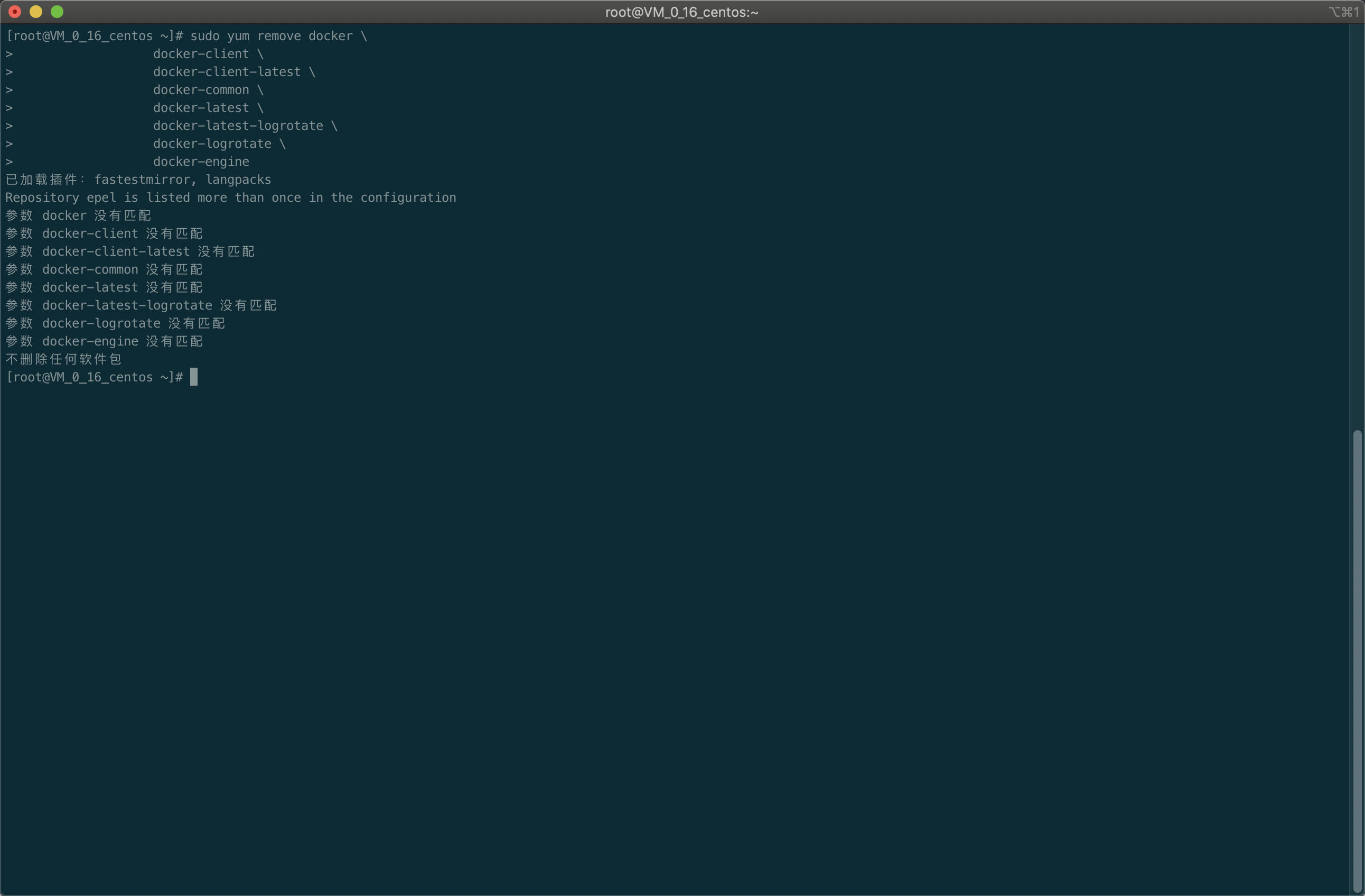Click the block cursor at the last prompt
This screenshot has height=896, width=1365.
pyautogui.click(x=194, y=377)
